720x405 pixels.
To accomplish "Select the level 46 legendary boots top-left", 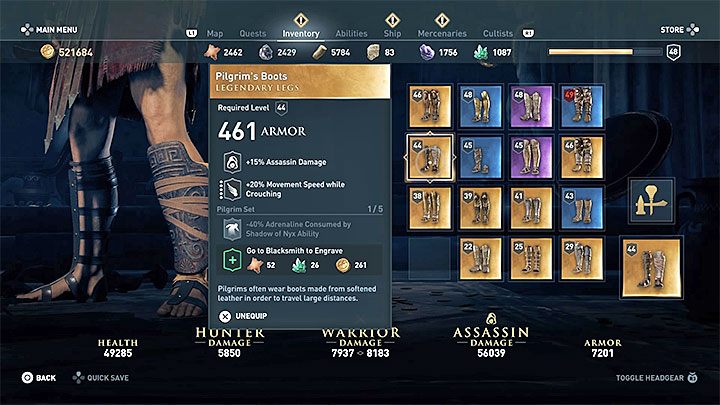I will (430, 106).
